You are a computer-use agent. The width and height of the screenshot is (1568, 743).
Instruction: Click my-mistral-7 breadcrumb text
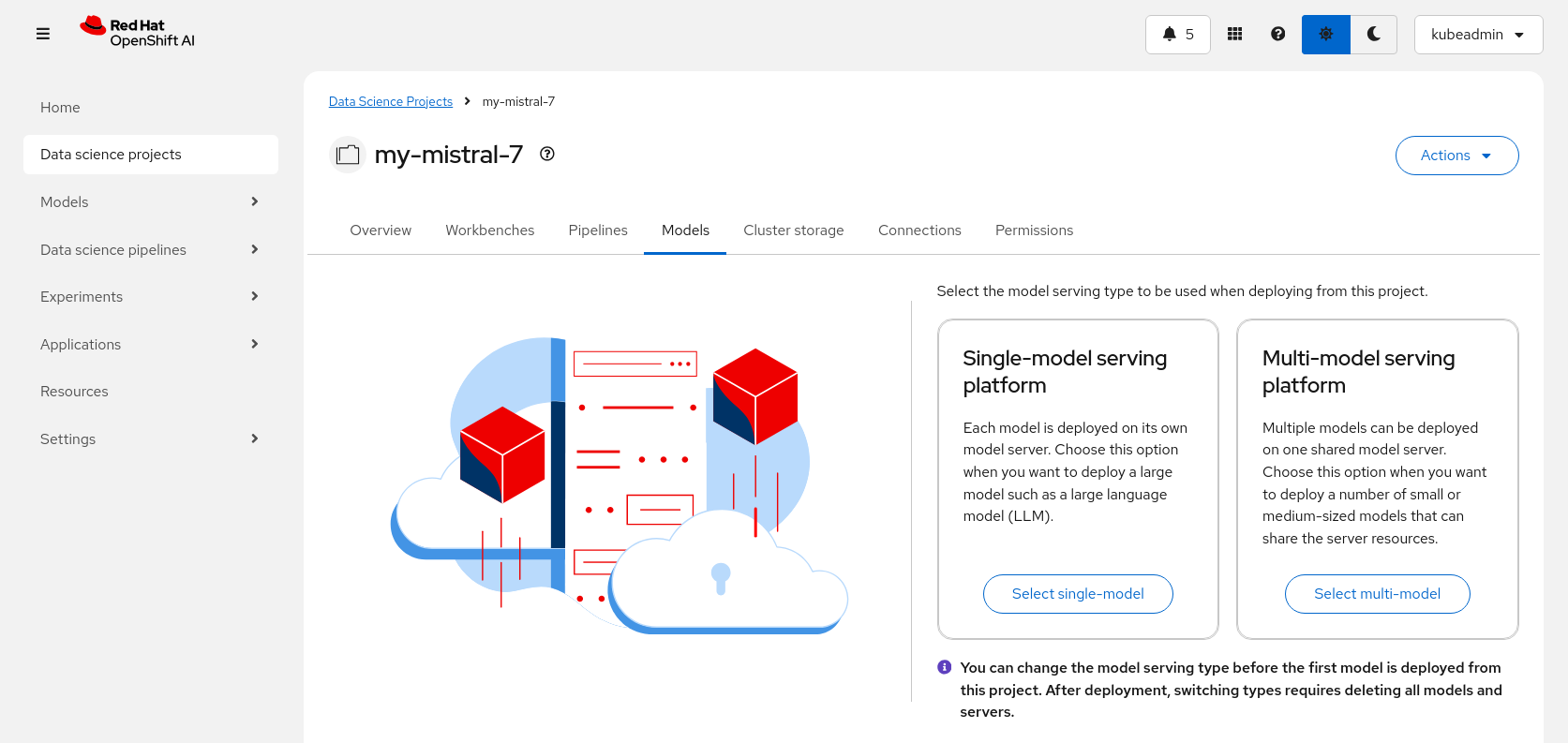coord(518,101)
